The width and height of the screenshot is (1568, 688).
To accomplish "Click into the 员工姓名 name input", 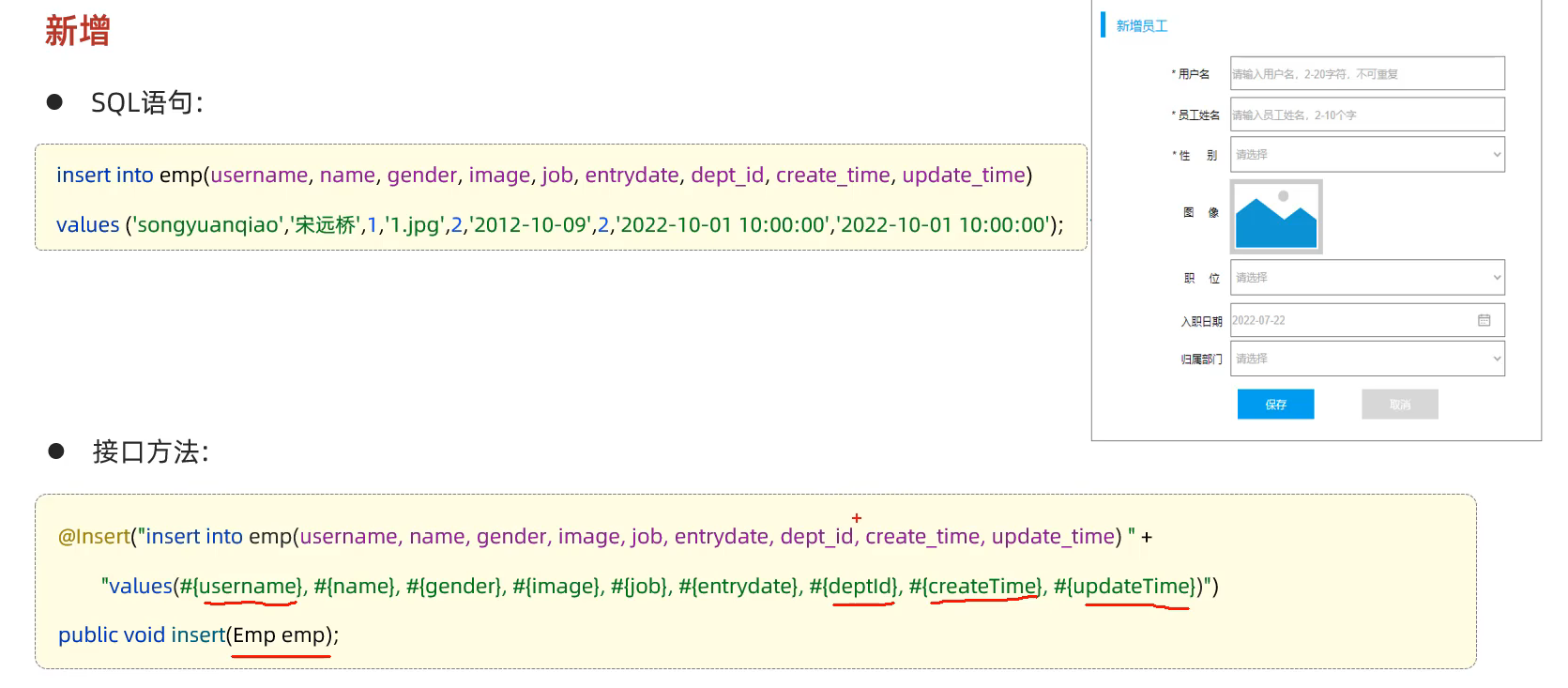I will coord(1366,115).
